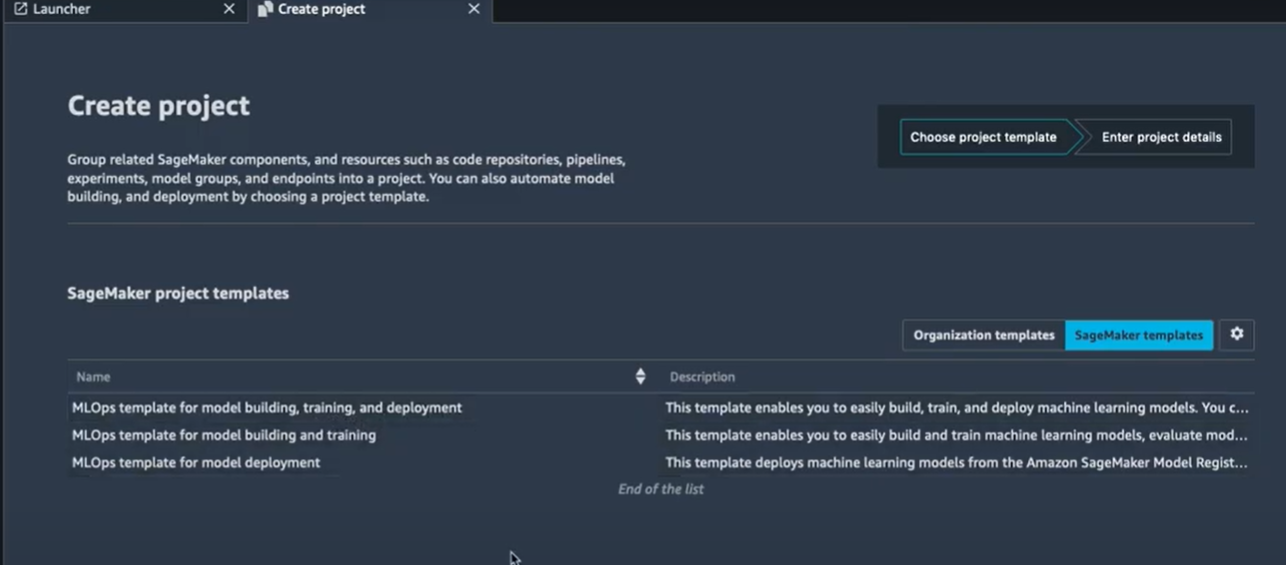Switch to Organization templates
The width and height of the screenshot is (1286, 565).
[984, 335]
